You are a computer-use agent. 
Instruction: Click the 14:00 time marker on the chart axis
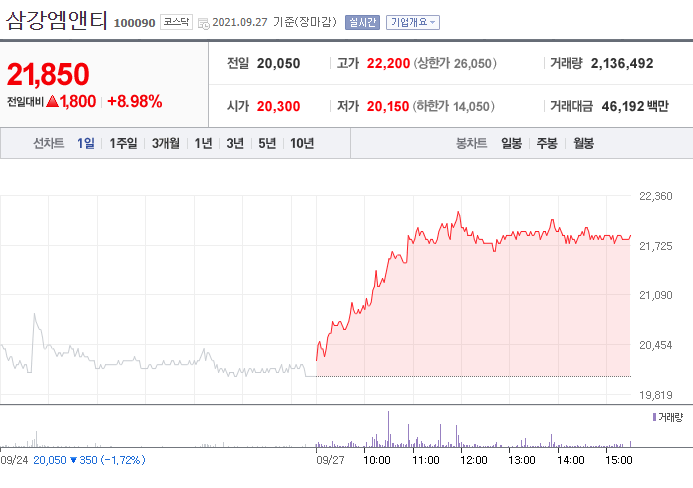tap(570, 461)
